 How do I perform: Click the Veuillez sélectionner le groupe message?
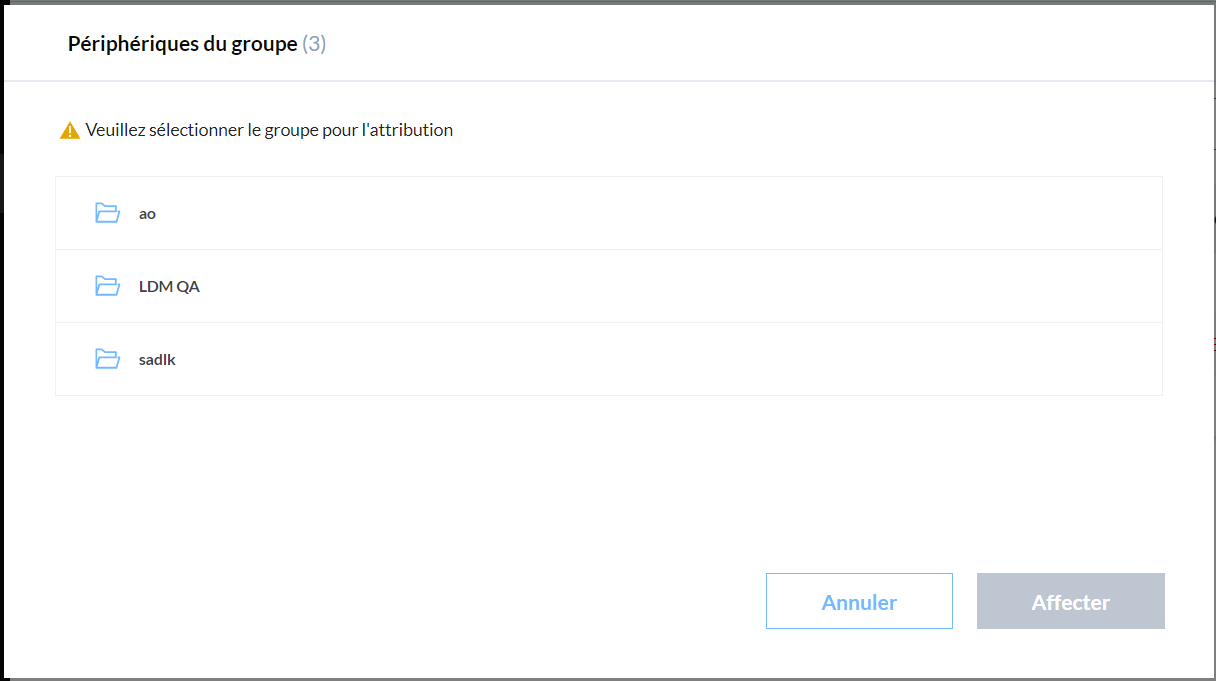pyautogui.click(x=269, y=130)
